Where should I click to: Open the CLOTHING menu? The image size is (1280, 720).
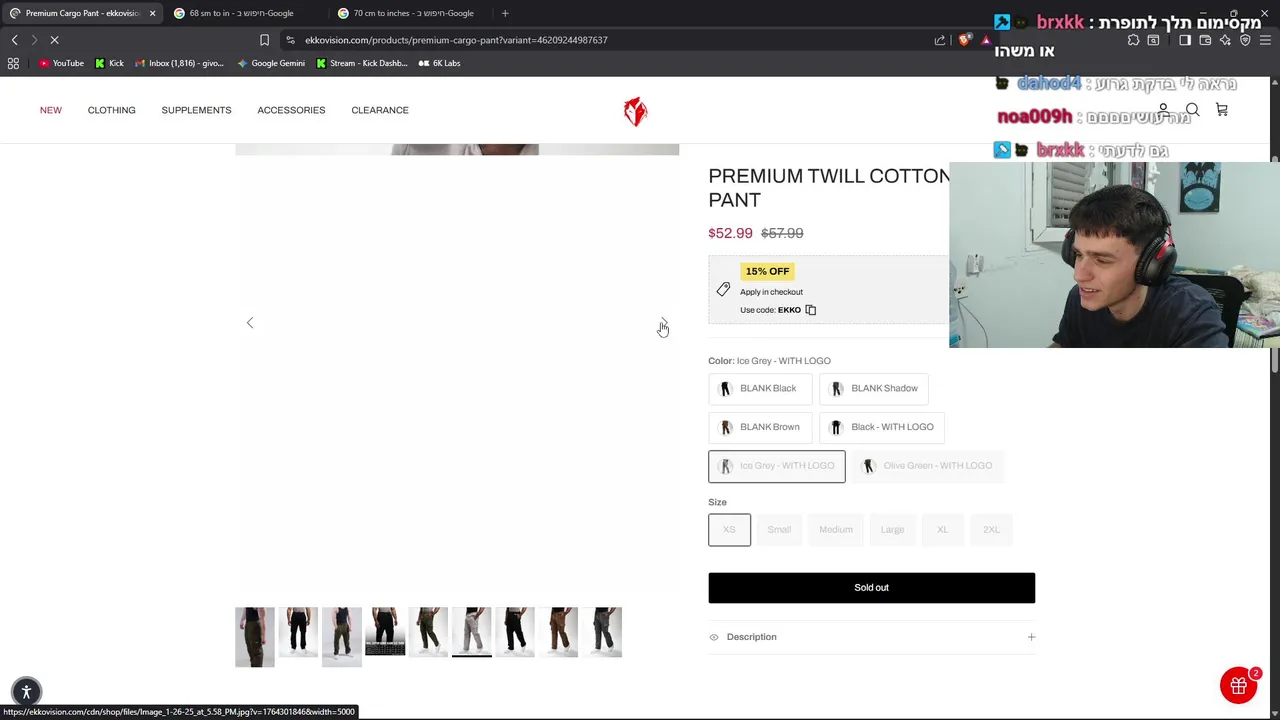(111, 110)
